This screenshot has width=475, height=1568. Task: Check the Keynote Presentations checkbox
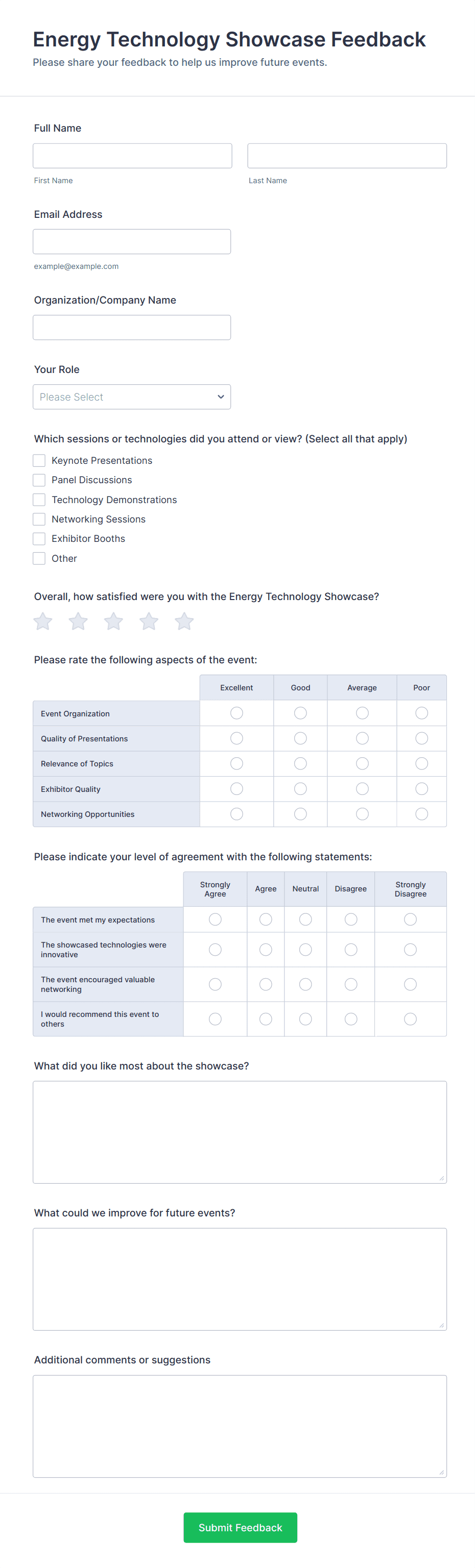pyautogui.click(x=39, y=460)
